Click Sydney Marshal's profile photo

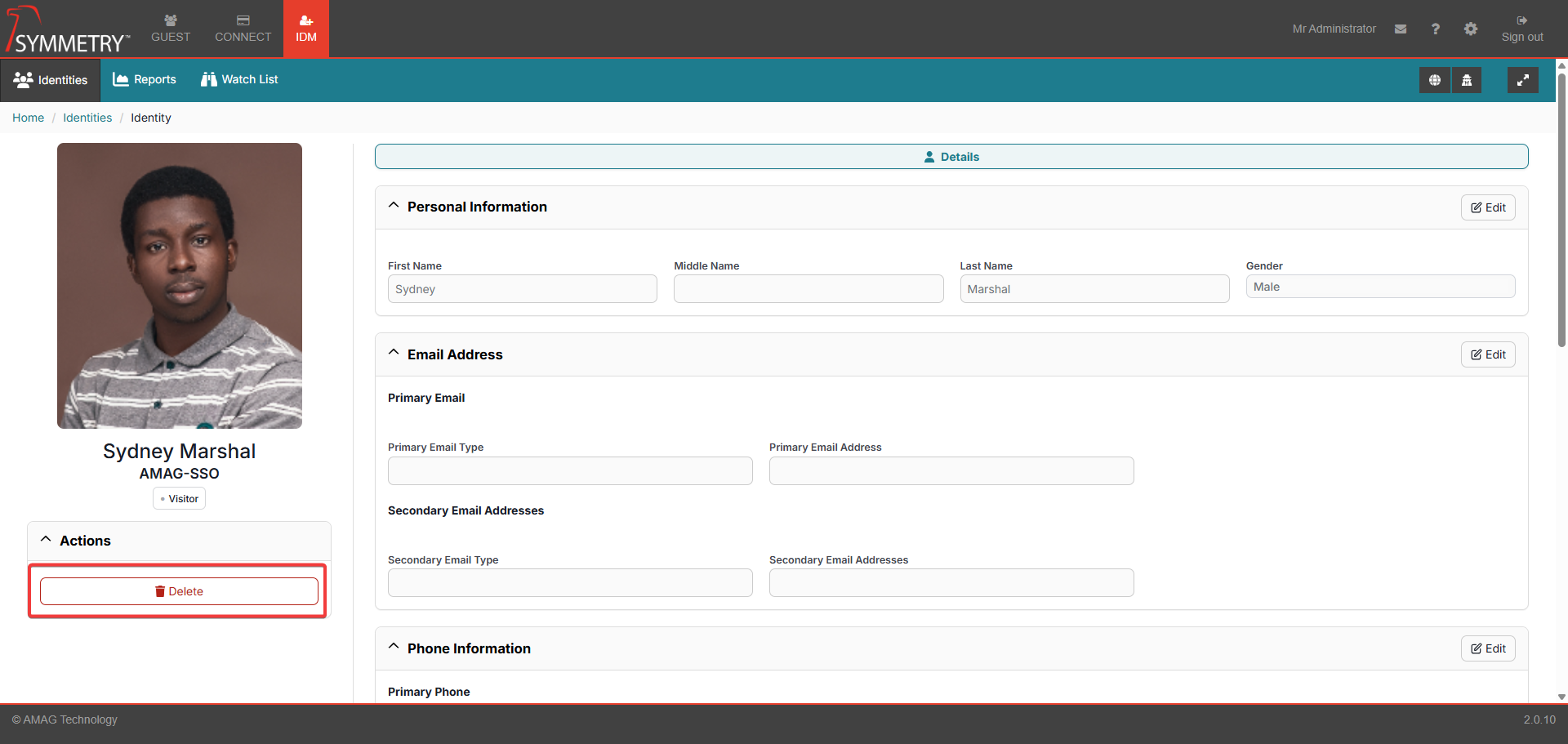pyautogui.click(x=180, y=286)
